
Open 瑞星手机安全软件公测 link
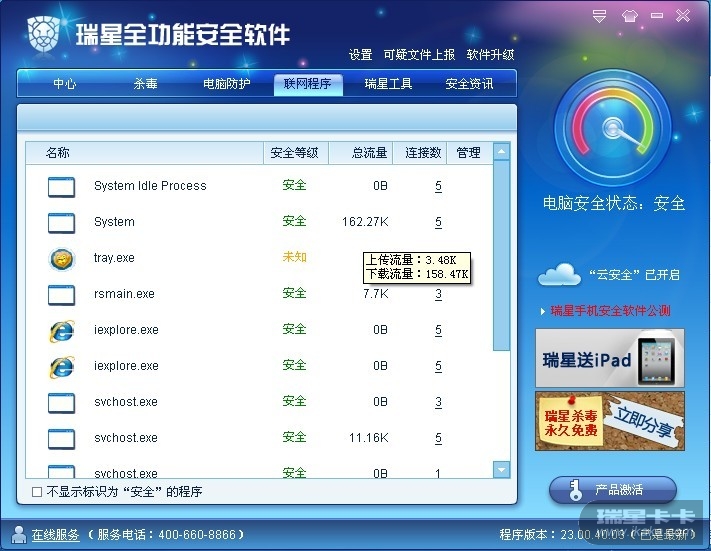click(610, 311)
